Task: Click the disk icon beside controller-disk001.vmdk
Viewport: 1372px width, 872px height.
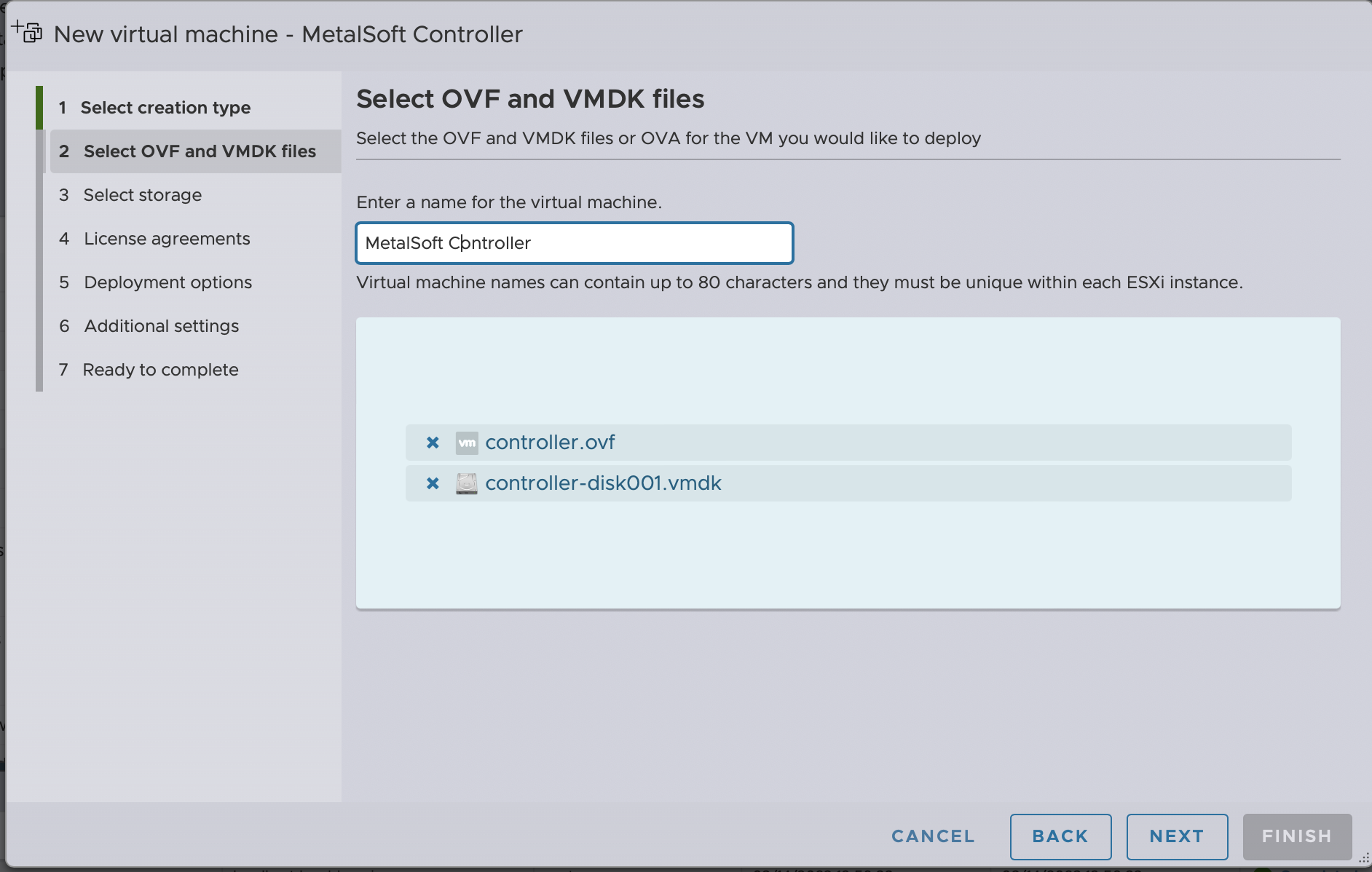Action: tap(467, 483)
